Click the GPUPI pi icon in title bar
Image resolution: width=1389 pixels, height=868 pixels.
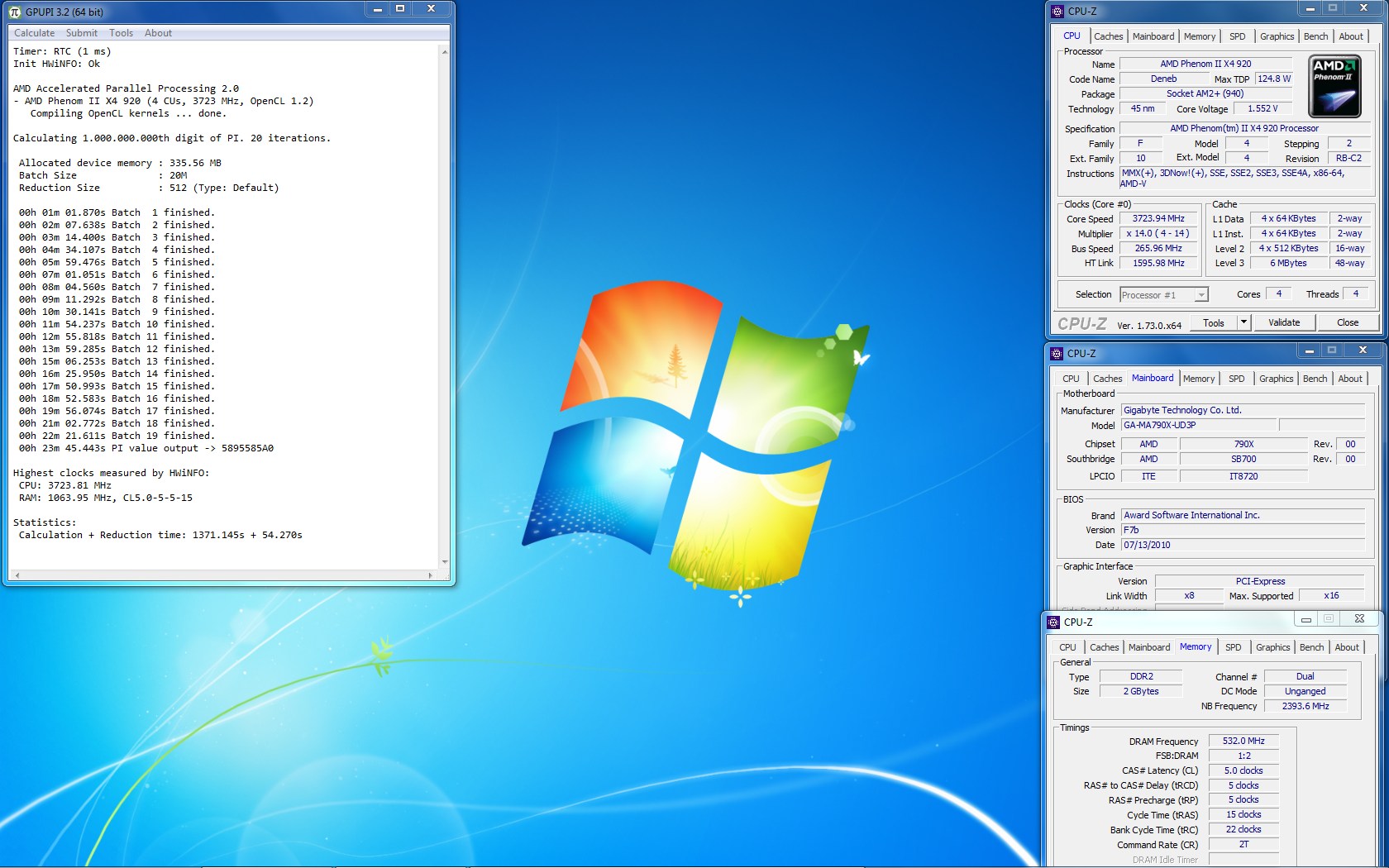(x=15, y=12)
